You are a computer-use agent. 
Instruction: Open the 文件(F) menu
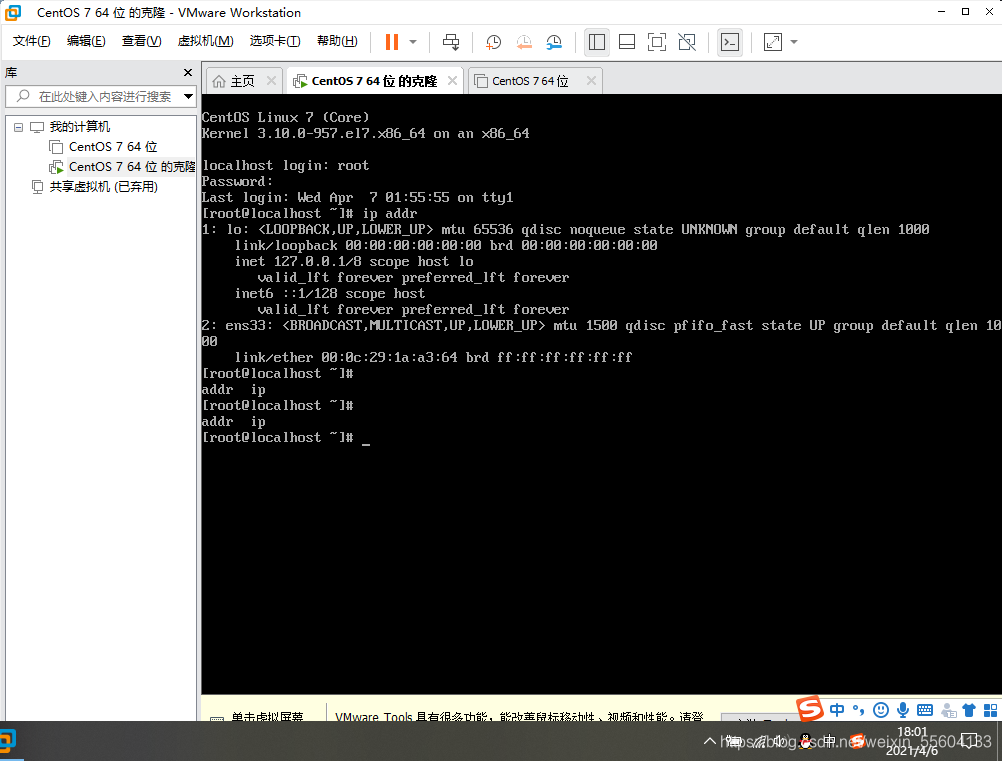[31, 41]
